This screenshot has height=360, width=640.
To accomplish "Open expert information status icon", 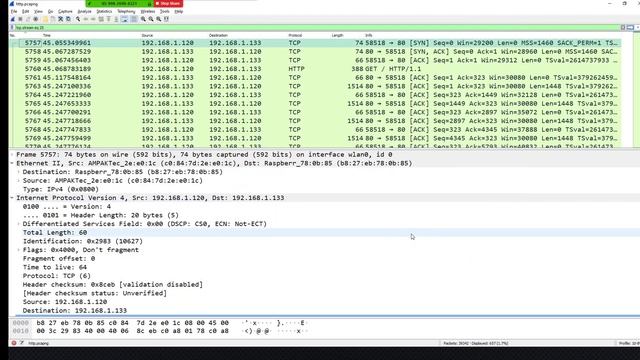I will pyautogui.click(x=14, y=343).
